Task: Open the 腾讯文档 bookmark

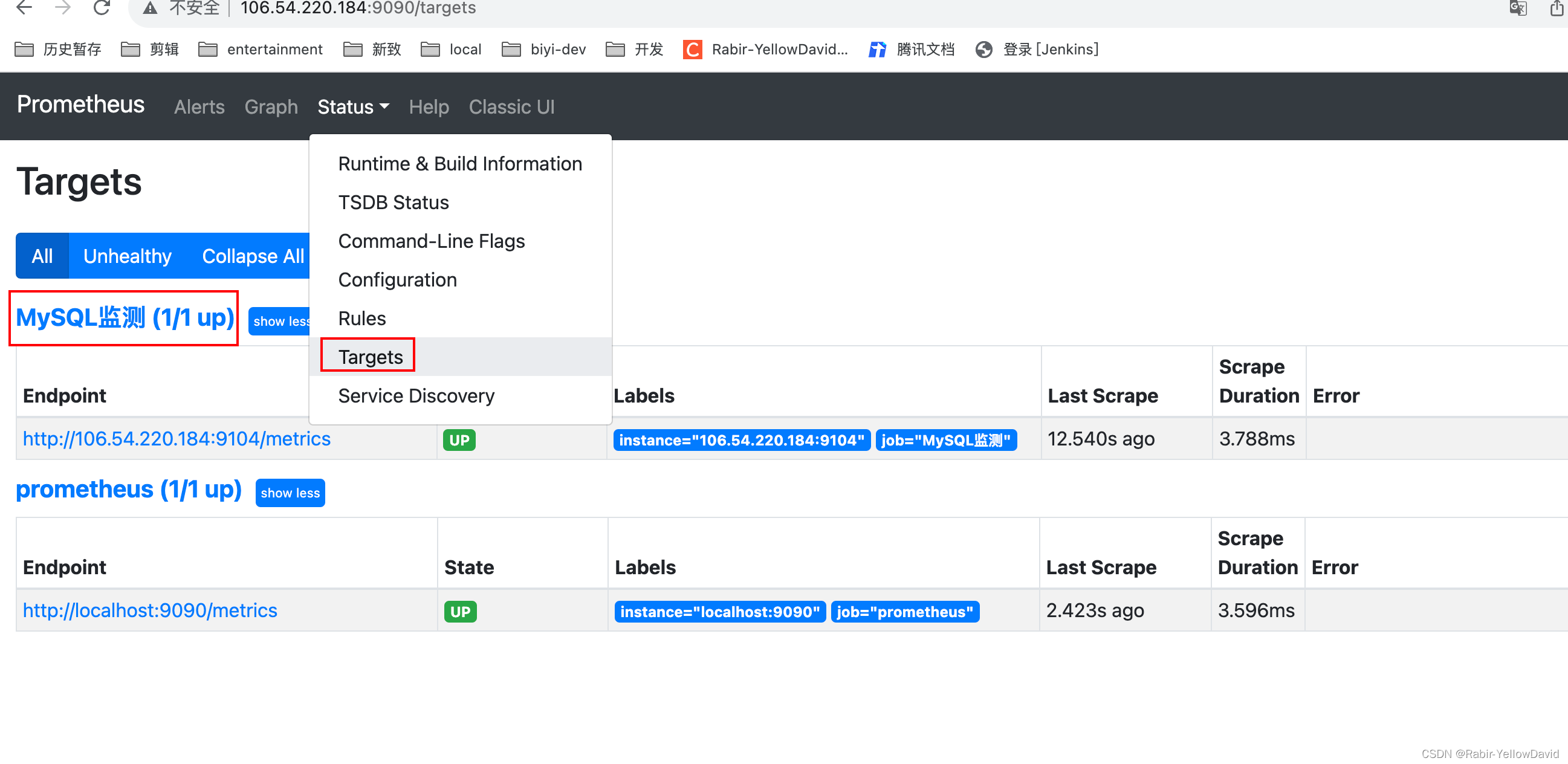Action: [x=911, y=50]
